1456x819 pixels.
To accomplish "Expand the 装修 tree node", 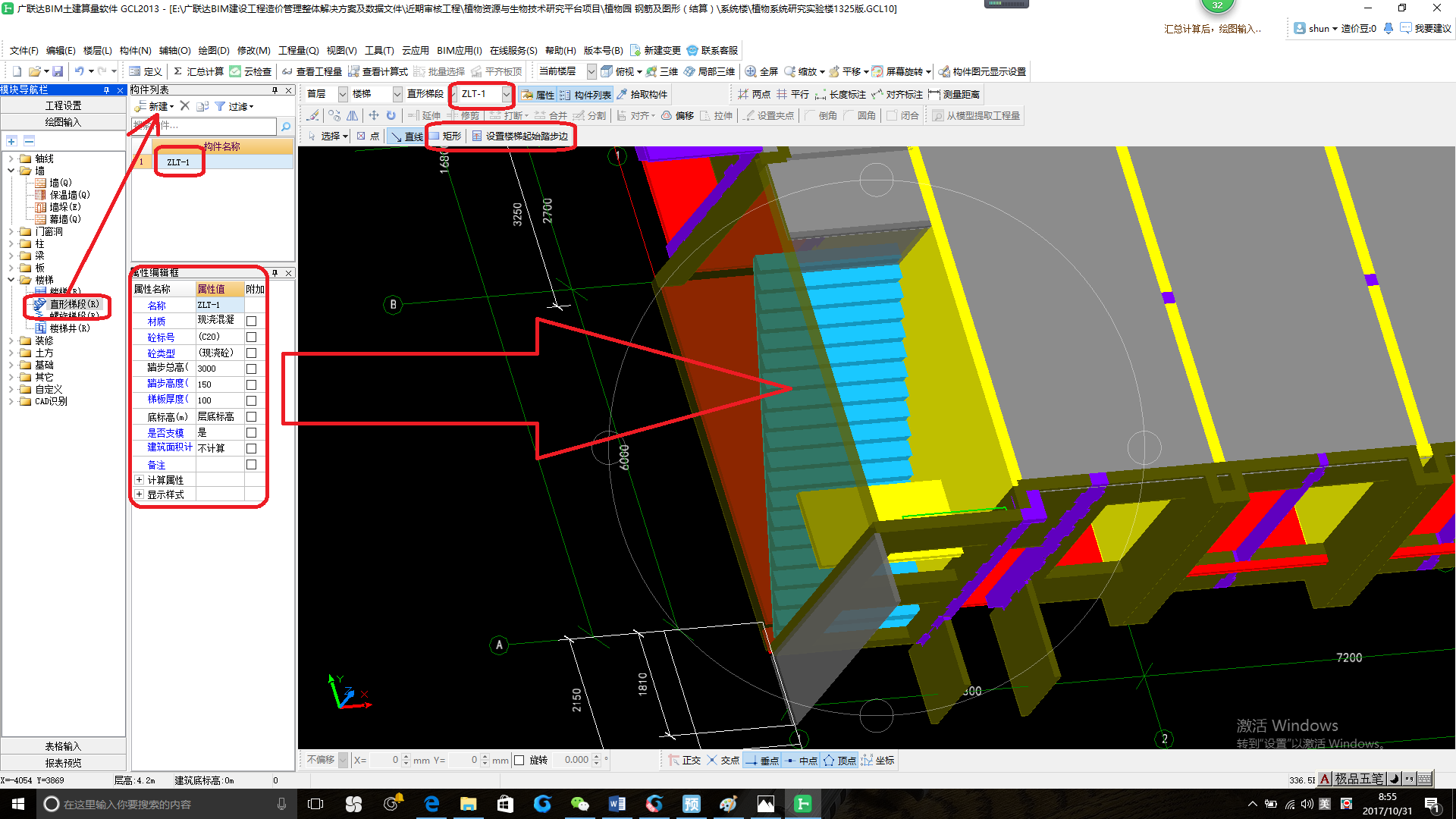I will pos(11,340).
